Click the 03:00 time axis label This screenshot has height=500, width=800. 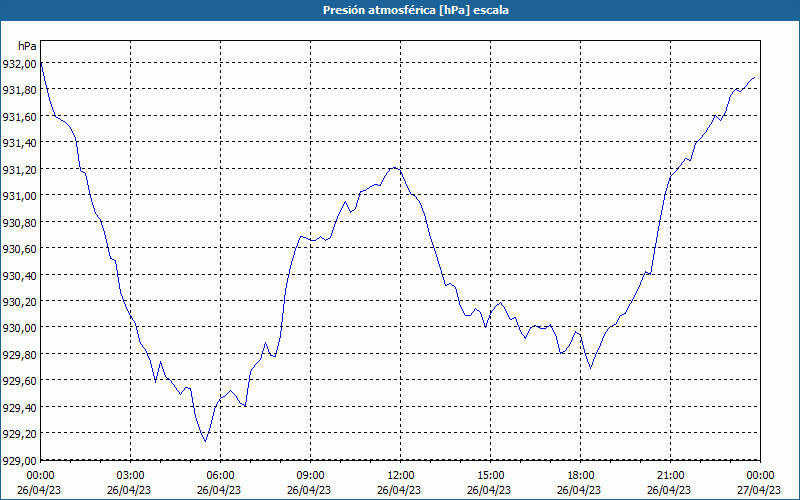pyautogui.click(x=131, y=476)
